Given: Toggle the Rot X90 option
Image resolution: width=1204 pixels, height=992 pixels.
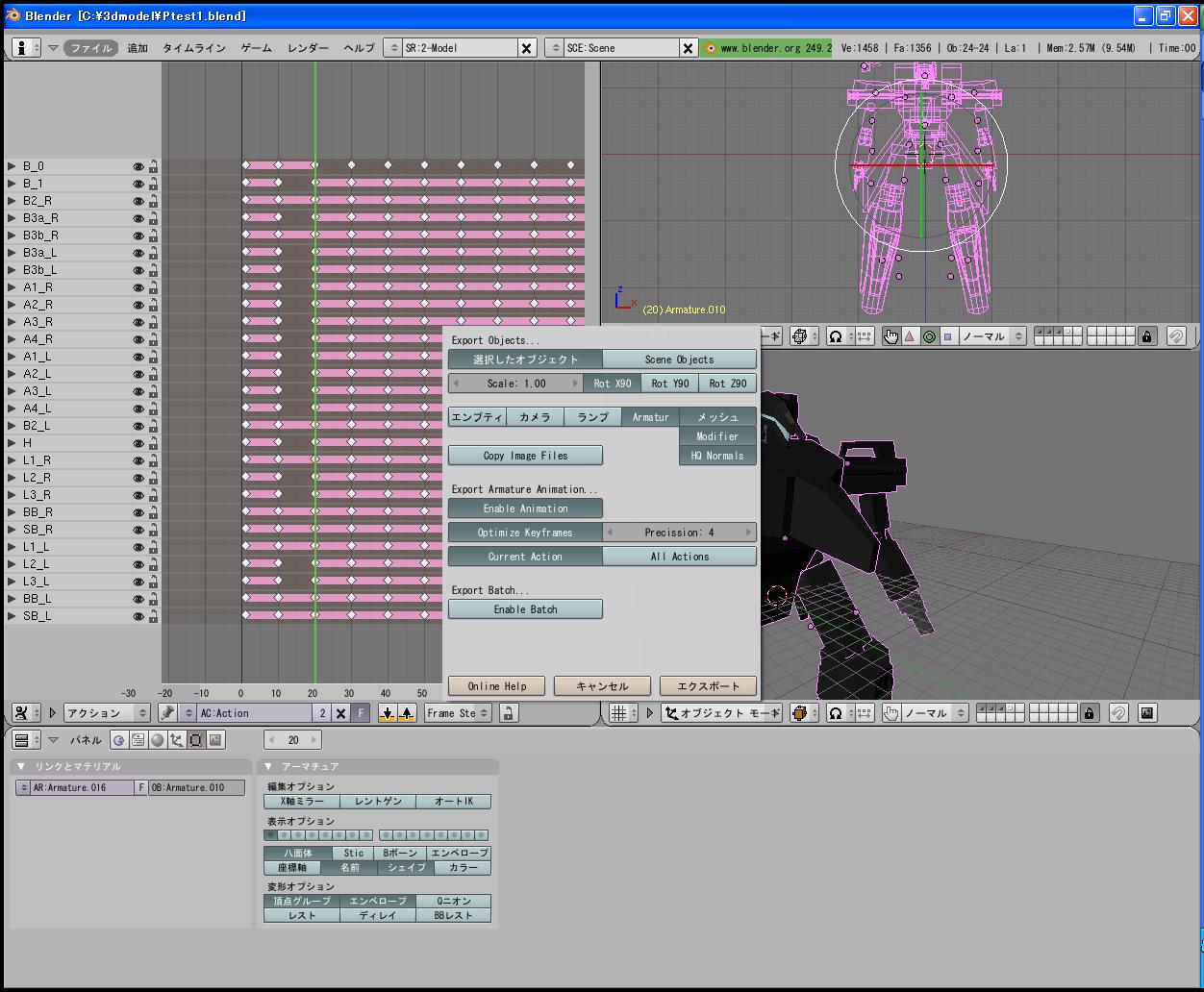Looking at the screenshot, I should 612,384.
